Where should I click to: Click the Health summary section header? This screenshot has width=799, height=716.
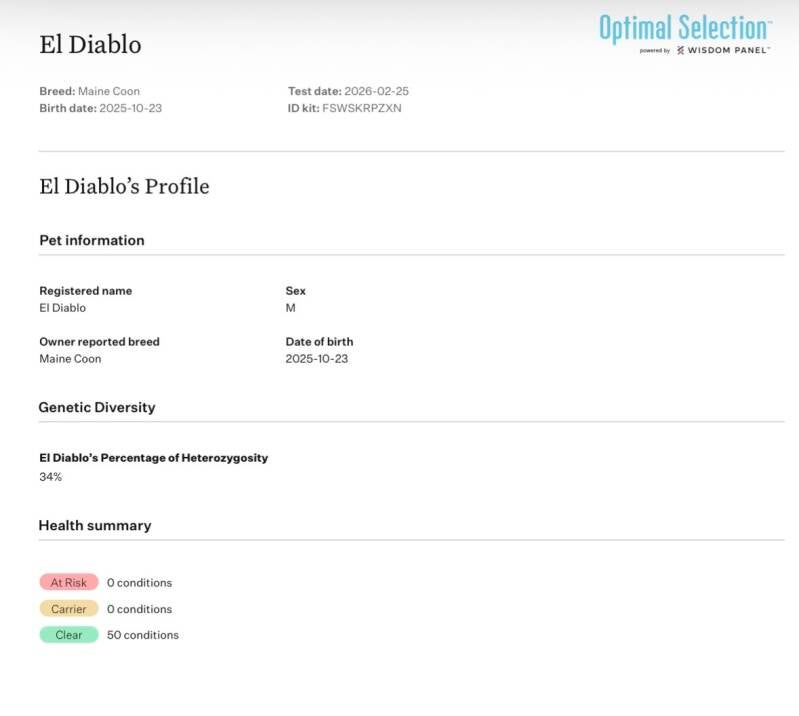[95, 525]
